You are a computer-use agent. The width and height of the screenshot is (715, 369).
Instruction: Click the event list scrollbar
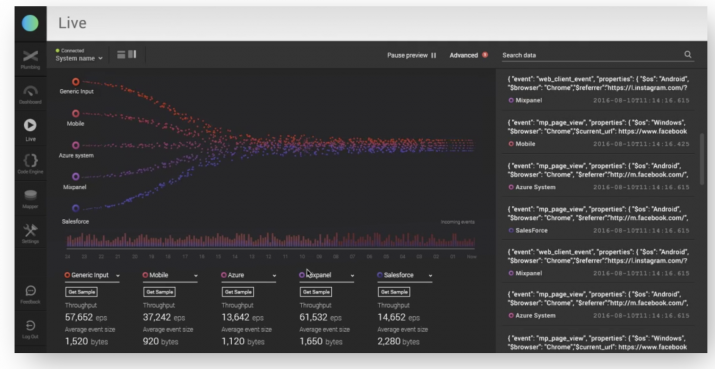(x=703, y=159)
